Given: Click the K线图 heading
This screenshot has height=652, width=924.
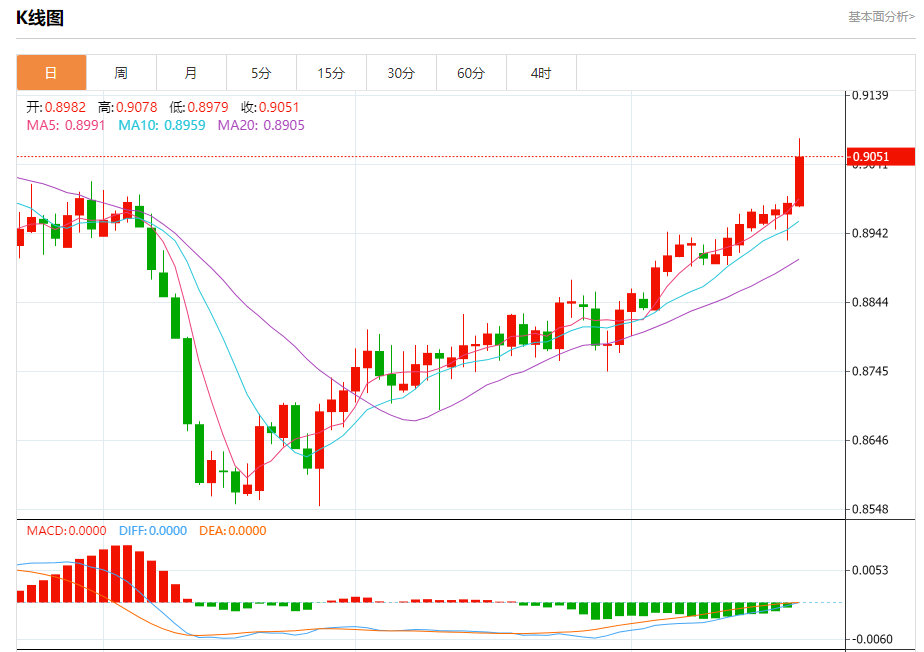Looking at the screenshot, I should [39, 18].
